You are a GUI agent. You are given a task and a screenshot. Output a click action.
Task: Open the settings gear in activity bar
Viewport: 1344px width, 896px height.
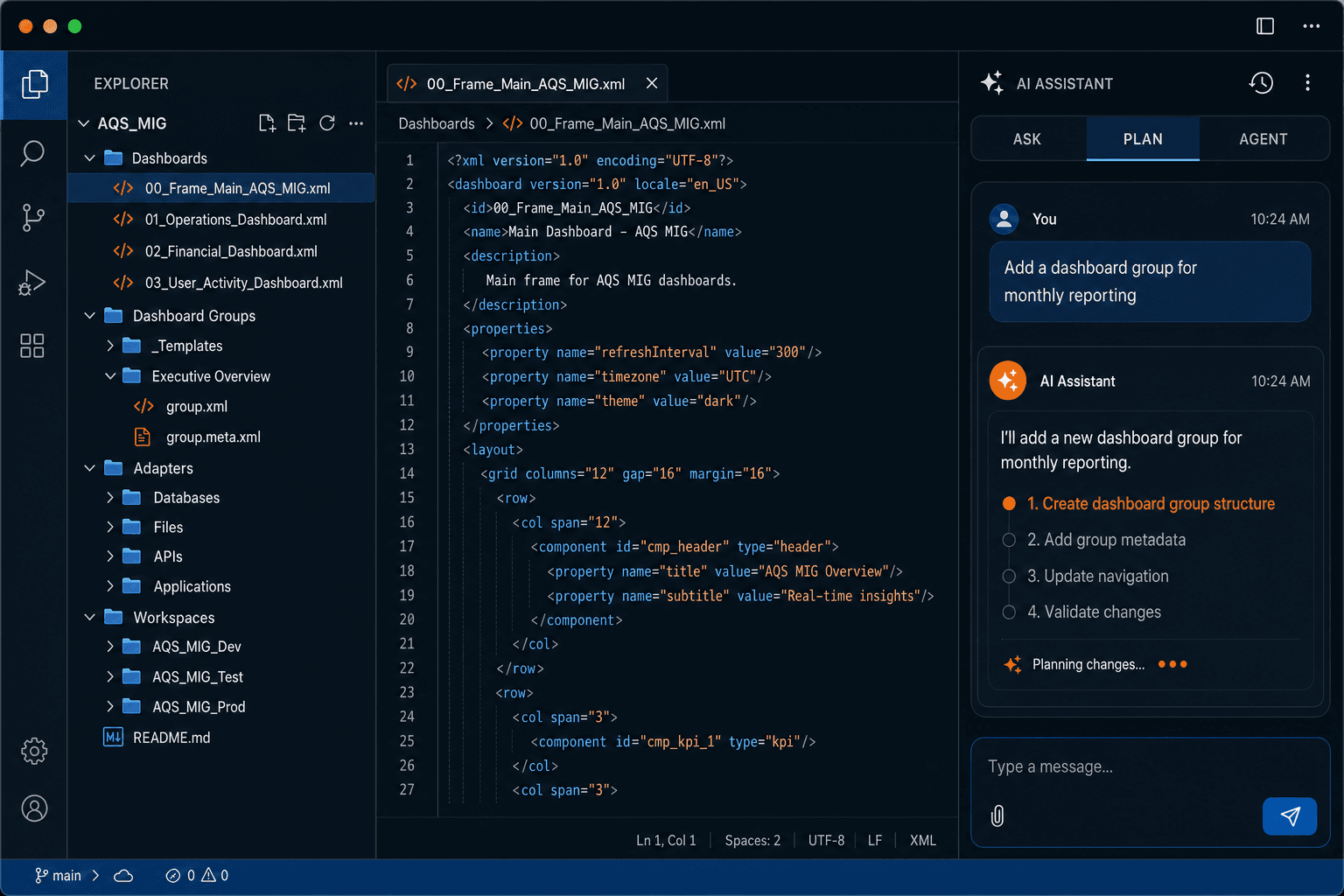click(34, 751)
